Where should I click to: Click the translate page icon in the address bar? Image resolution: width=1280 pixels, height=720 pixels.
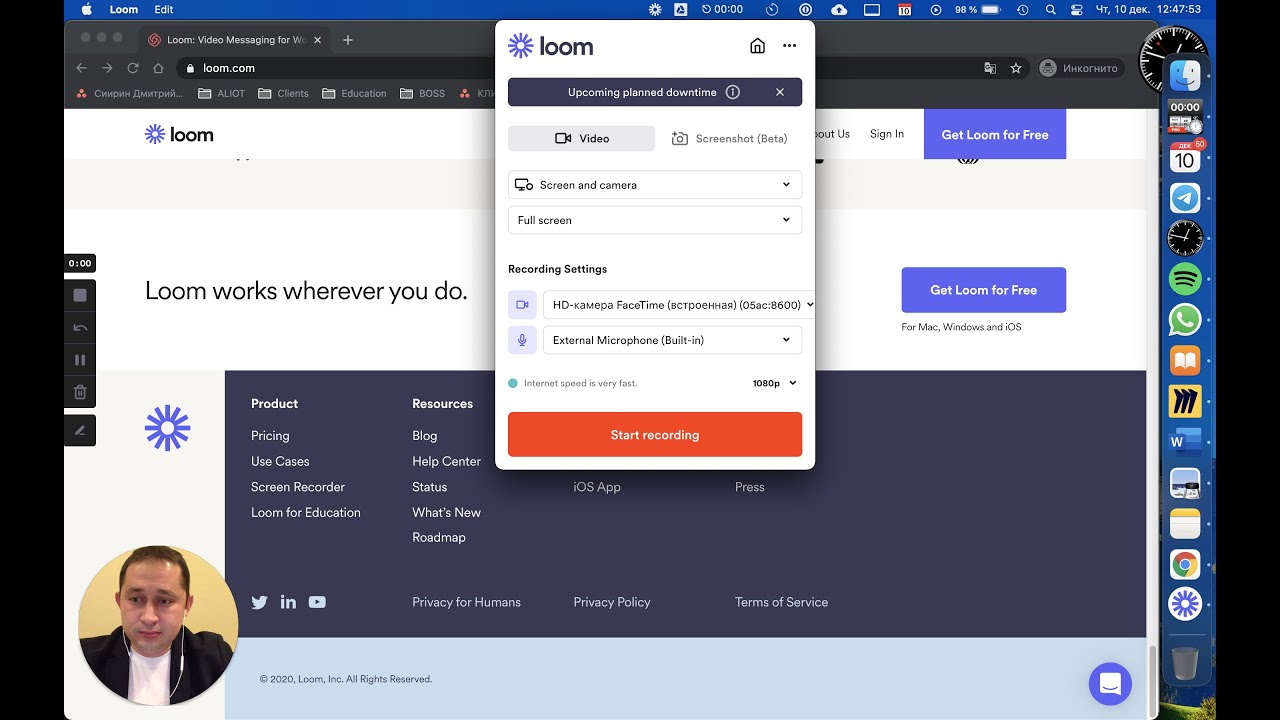(990, 68)
